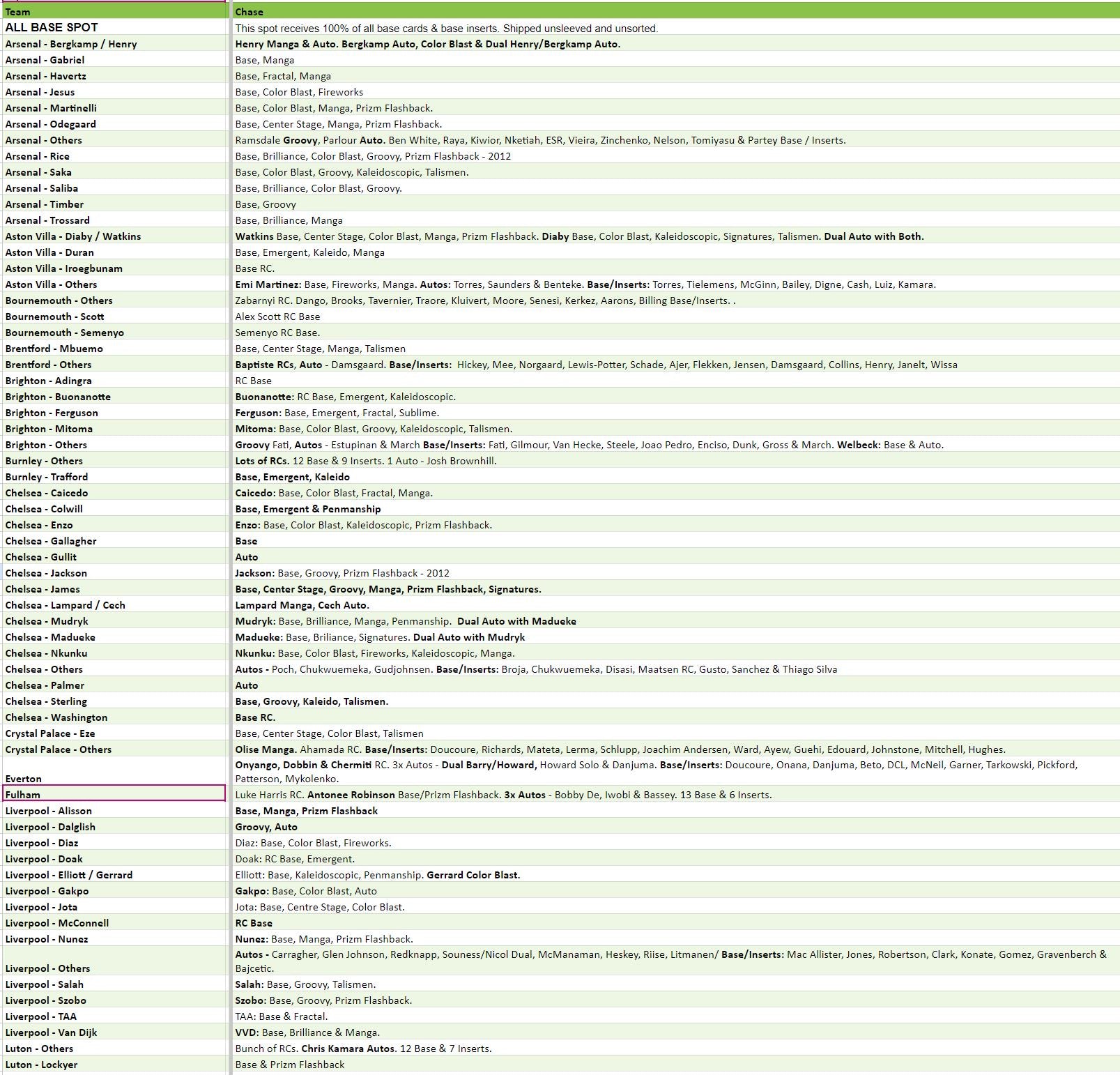The height and width of the screenshot is (1075, 1120).
Task: Click the Chelsea - Gullit team cell
Action: 114,557
